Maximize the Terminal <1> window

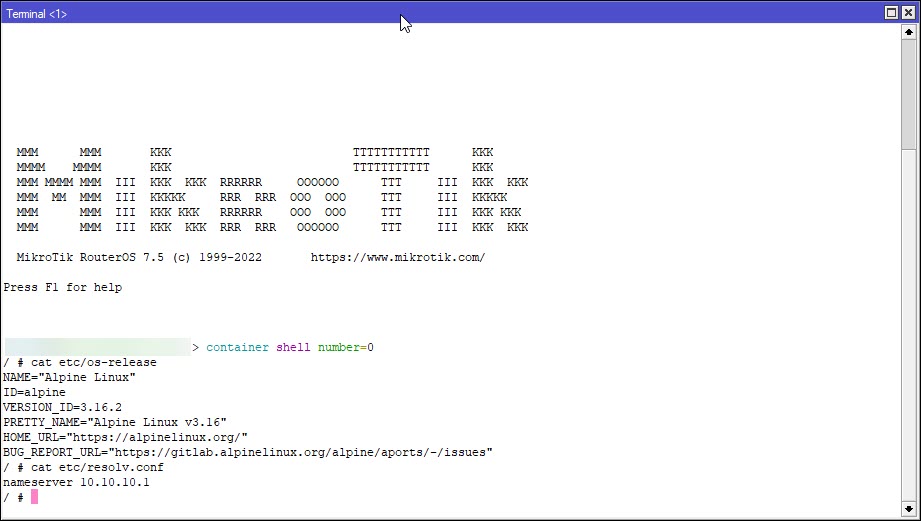pos(891,12)
